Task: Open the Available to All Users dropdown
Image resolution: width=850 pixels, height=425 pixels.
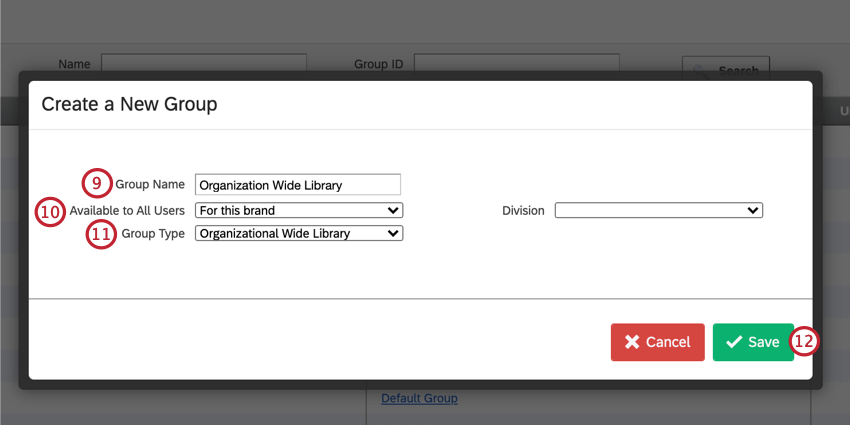Action: [299, 211]
